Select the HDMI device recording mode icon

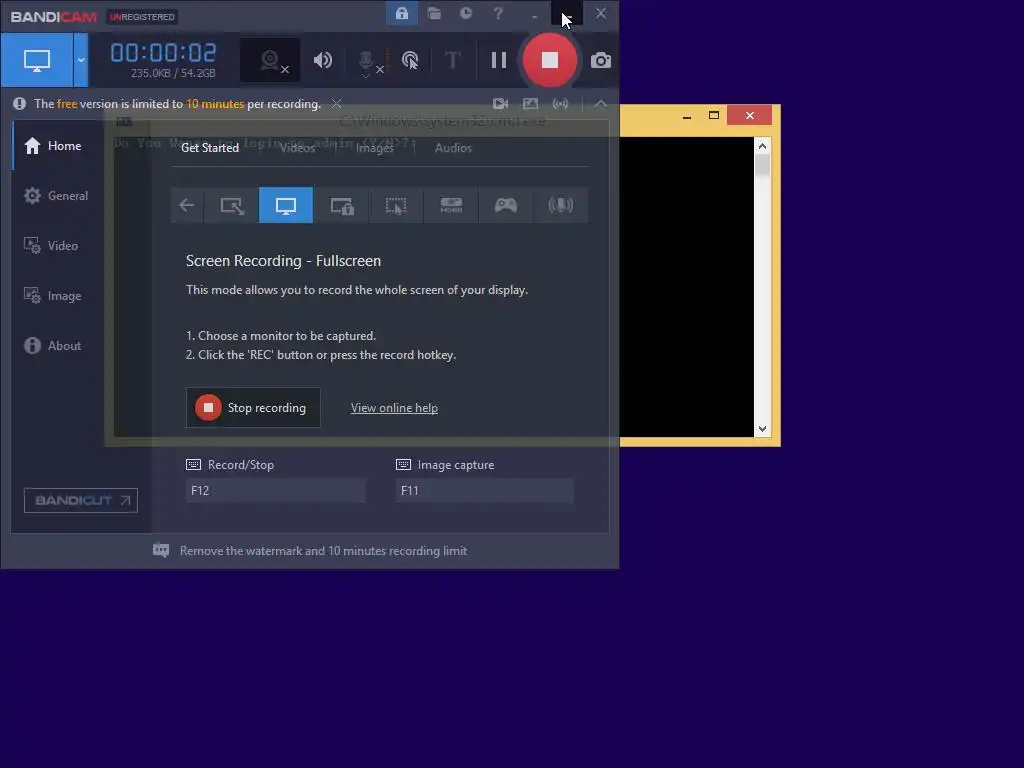coord(451,205)
